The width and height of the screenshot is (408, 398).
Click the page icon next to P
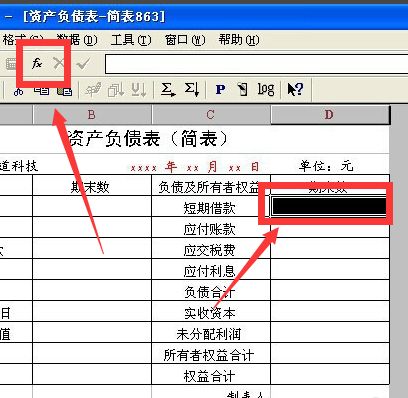[x=242, y=89]
